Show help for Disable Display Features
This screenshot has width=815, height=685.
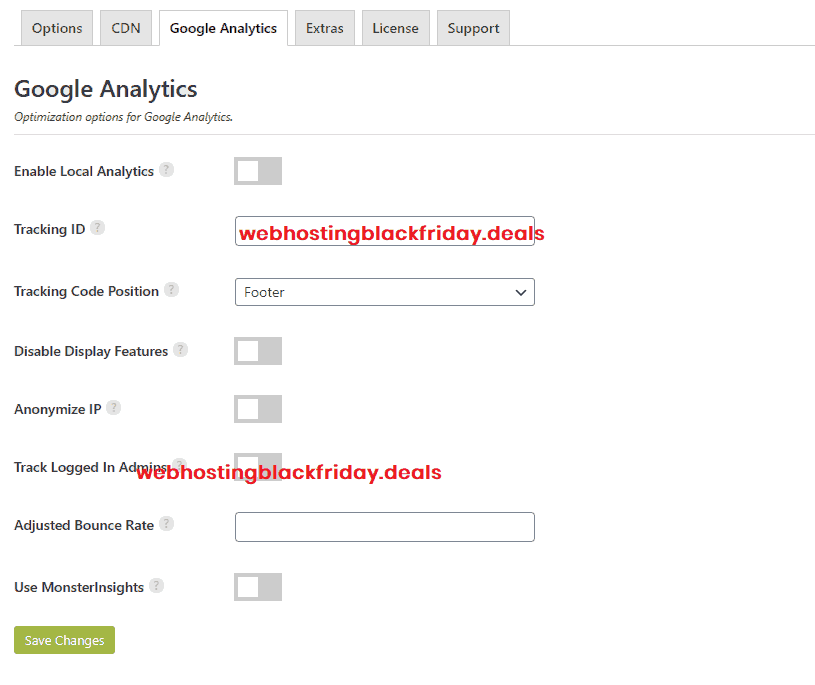[x=180, y=349]
